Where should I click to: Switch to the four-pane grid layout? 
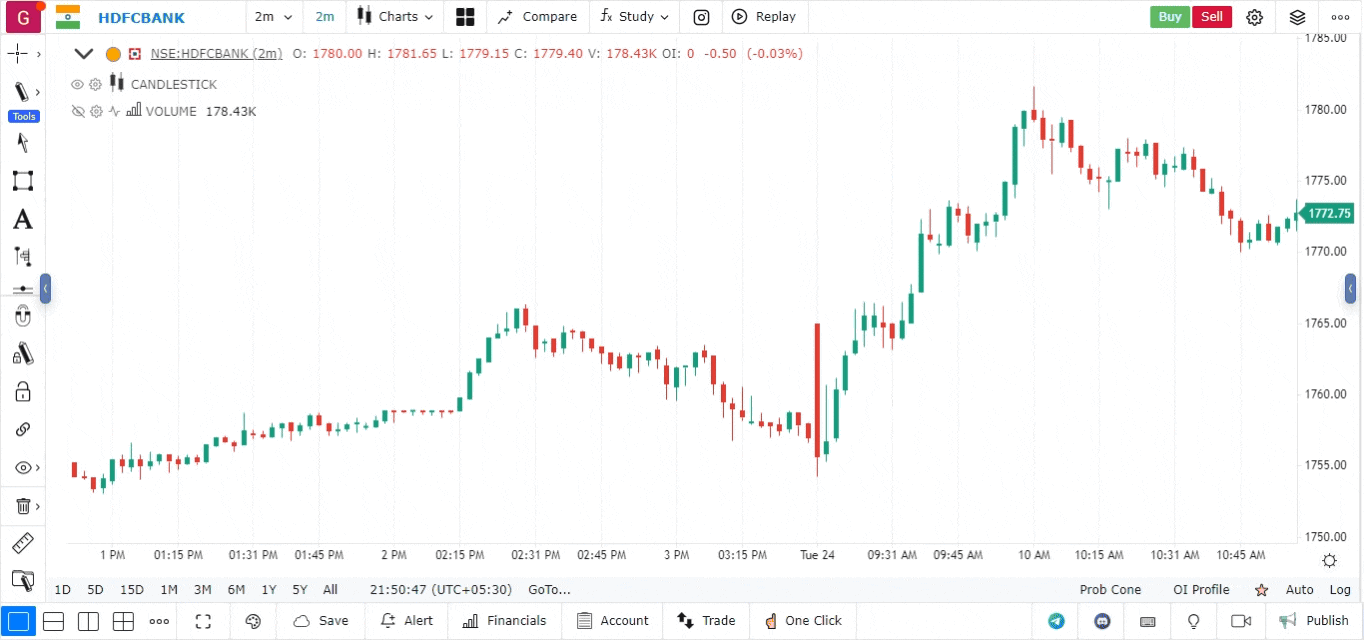tap(123, 621)
